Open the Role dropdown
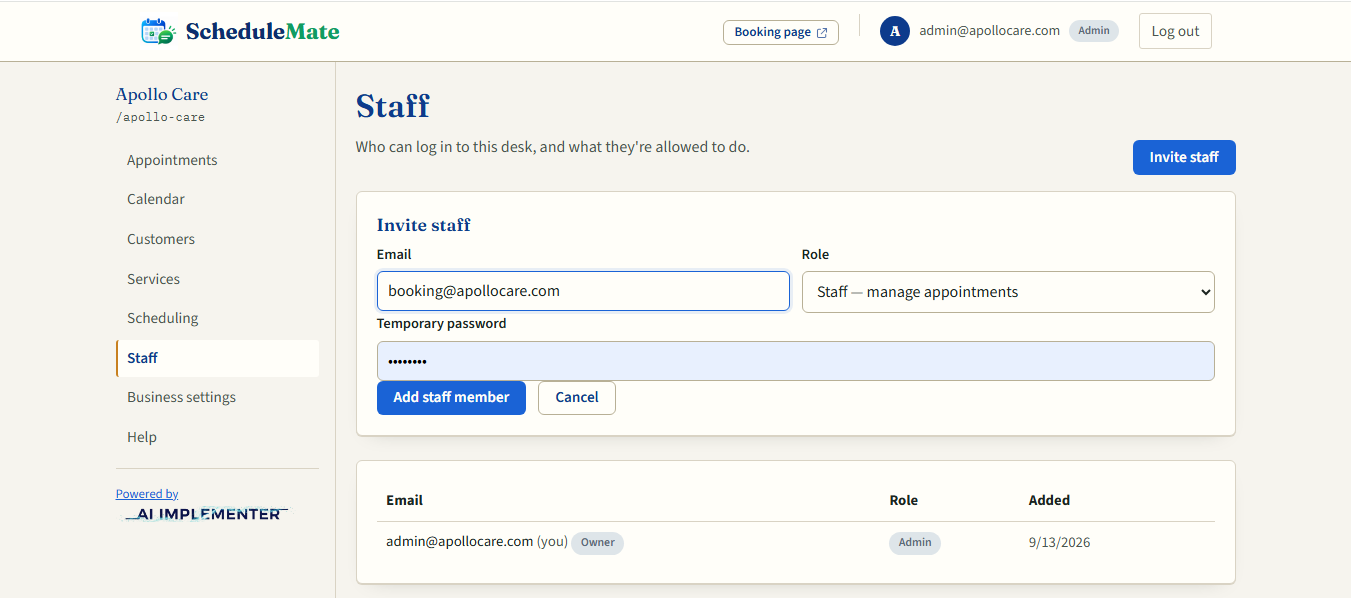 click(x=1008, y=292)
